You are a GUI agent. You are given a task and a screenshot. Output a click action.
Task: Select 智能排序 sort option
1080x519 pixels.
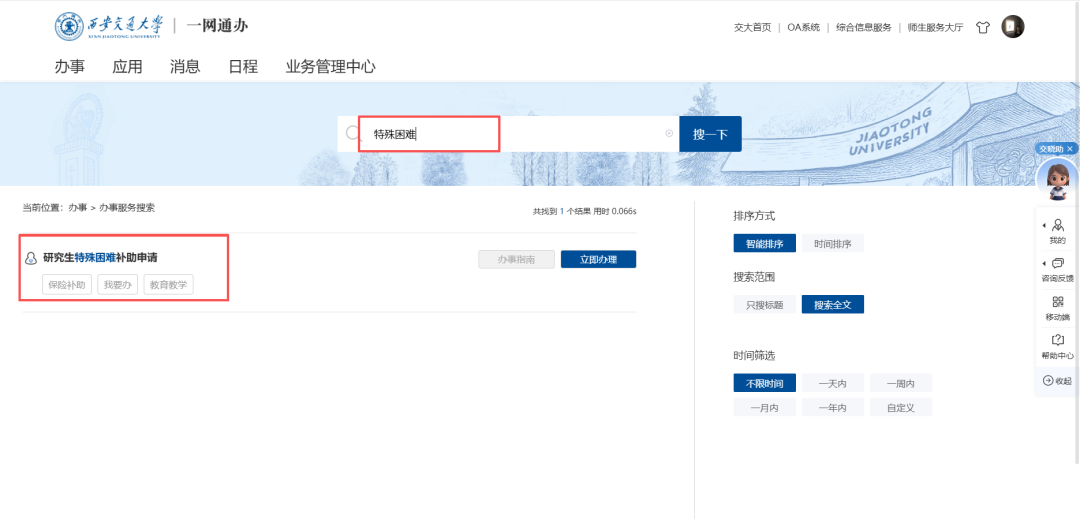(x=765, y=244)
